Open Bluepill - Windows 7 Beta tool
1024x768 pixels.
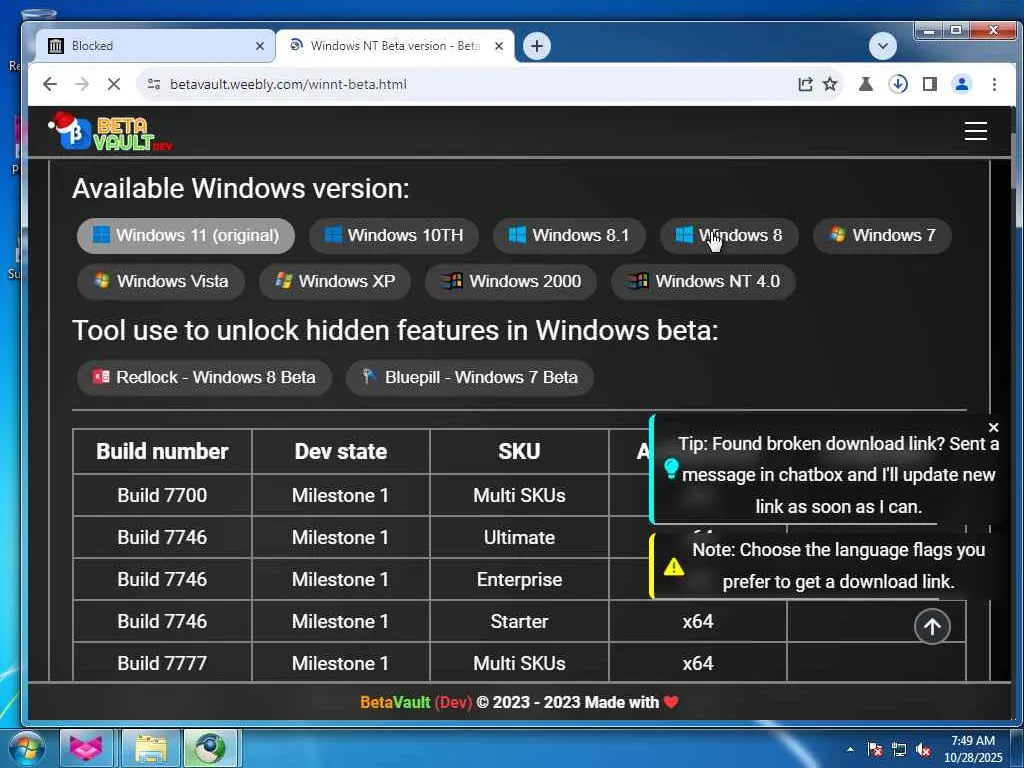470,377
